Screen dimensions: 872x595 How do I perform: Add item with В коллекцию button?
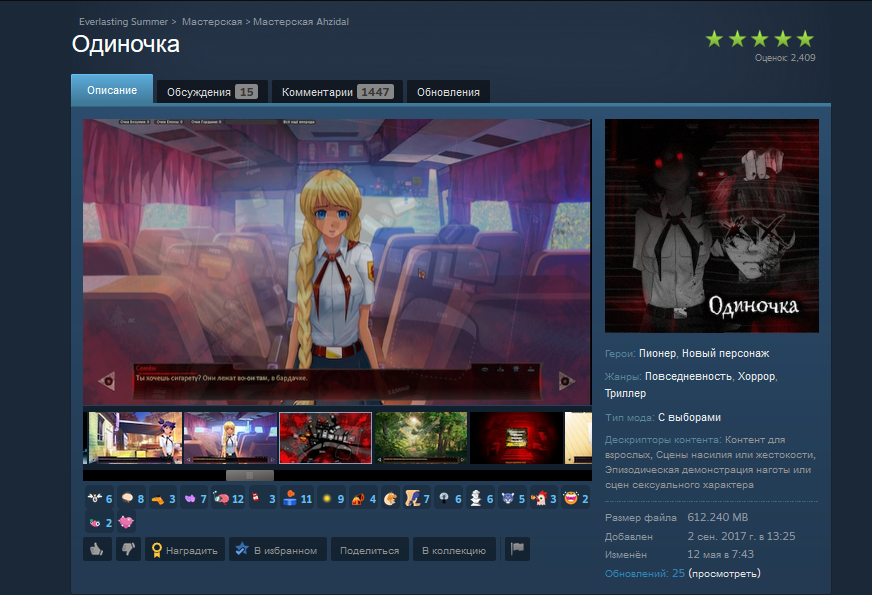pyautogui.click(x=454, y=549)
